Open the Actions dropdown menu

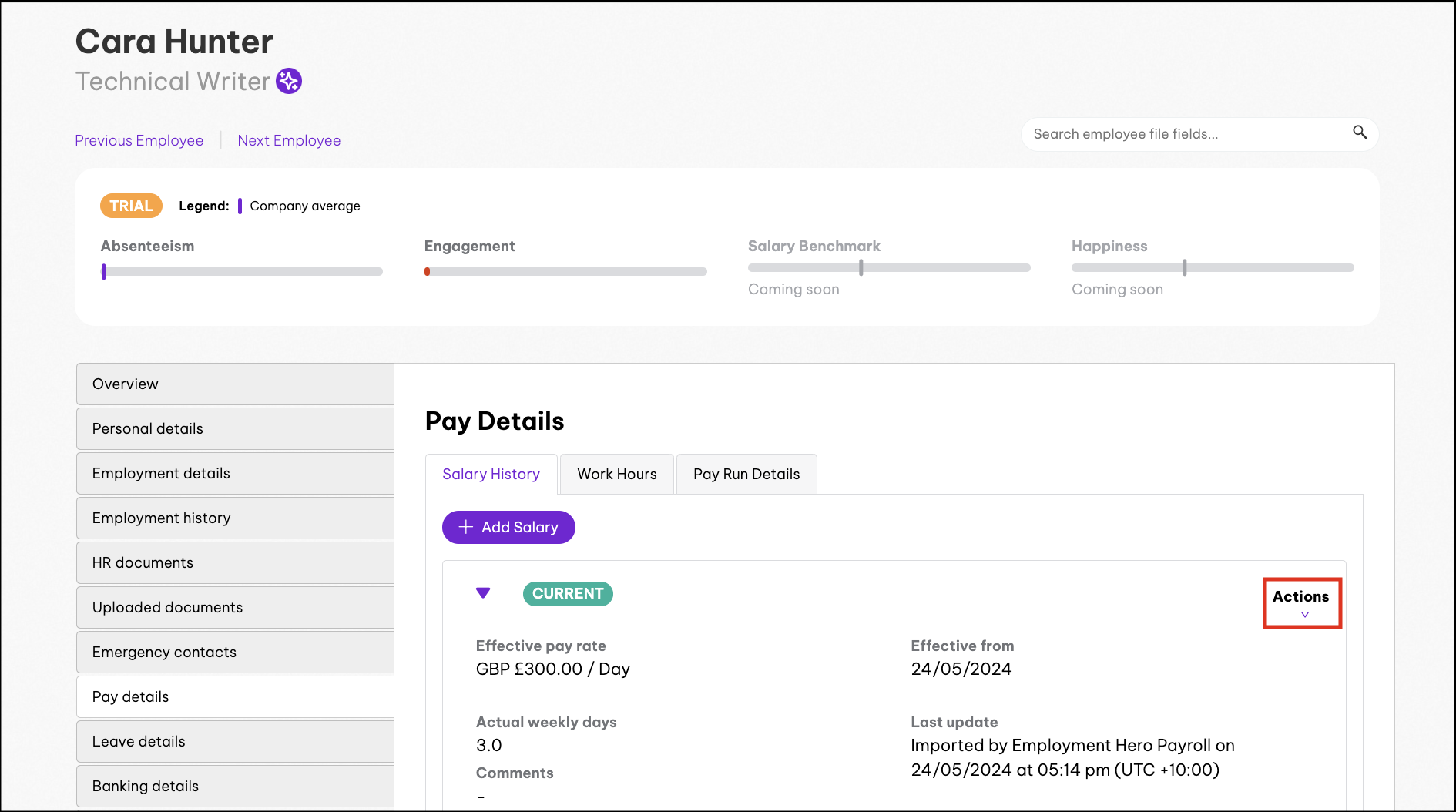point(1301,603)
